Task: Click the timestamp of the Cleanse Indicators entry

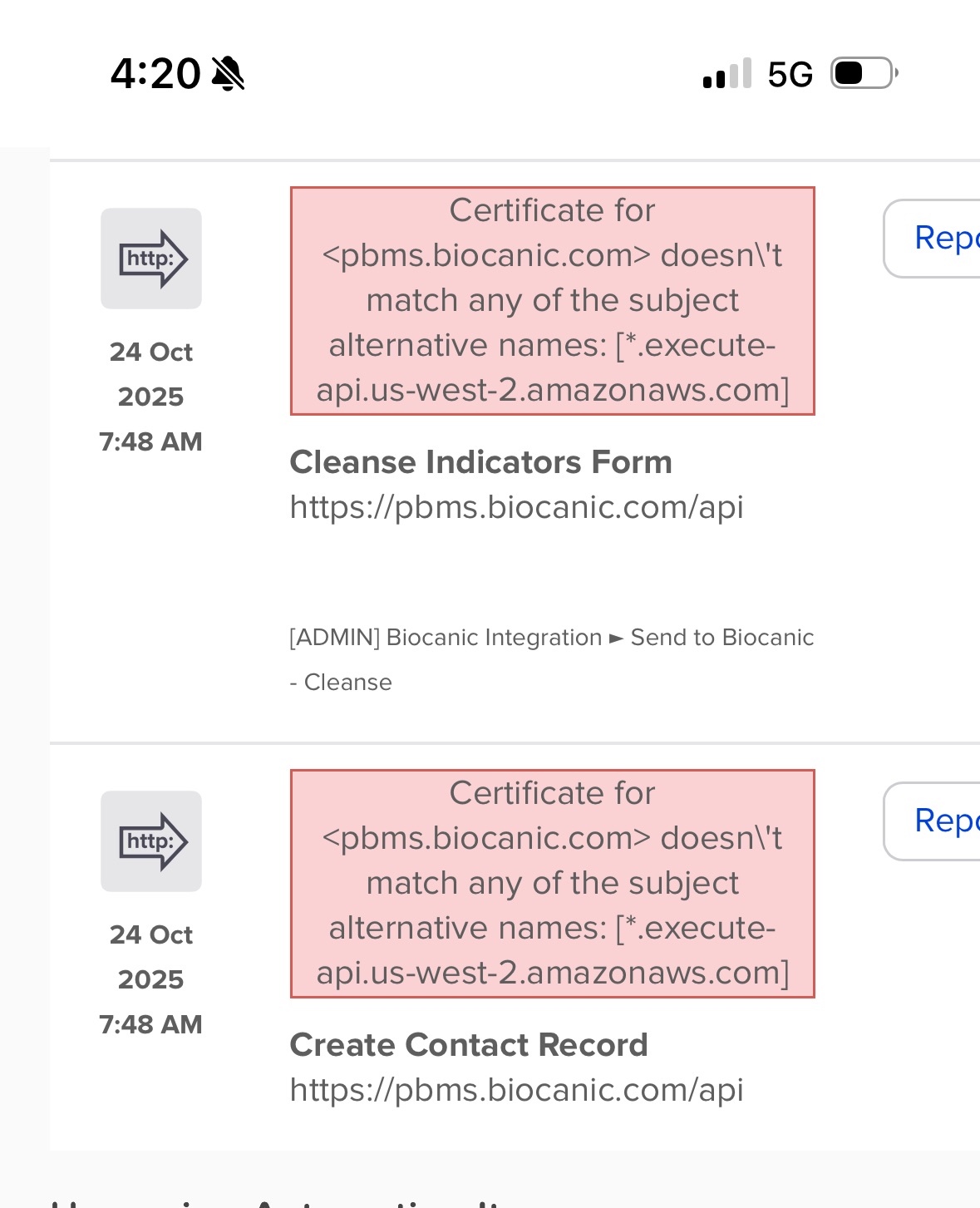Action: point(150,397)
